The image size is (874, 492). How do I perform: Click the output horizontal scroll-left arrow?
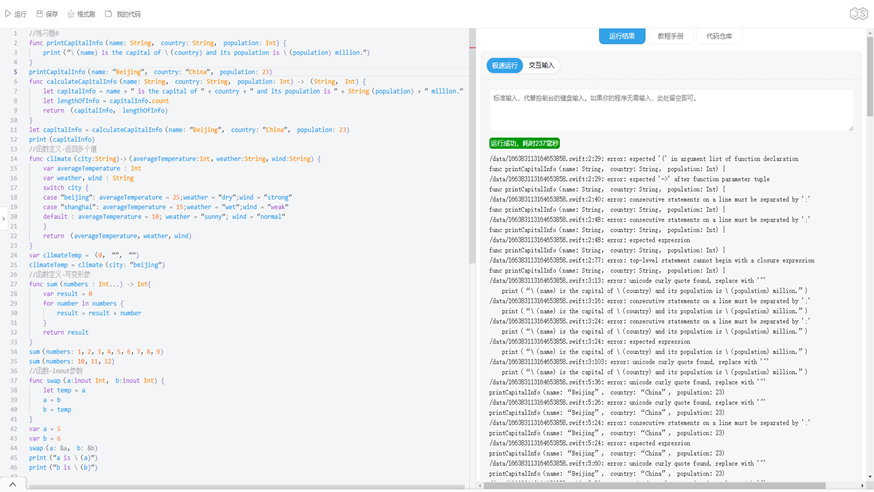point(480,486)
